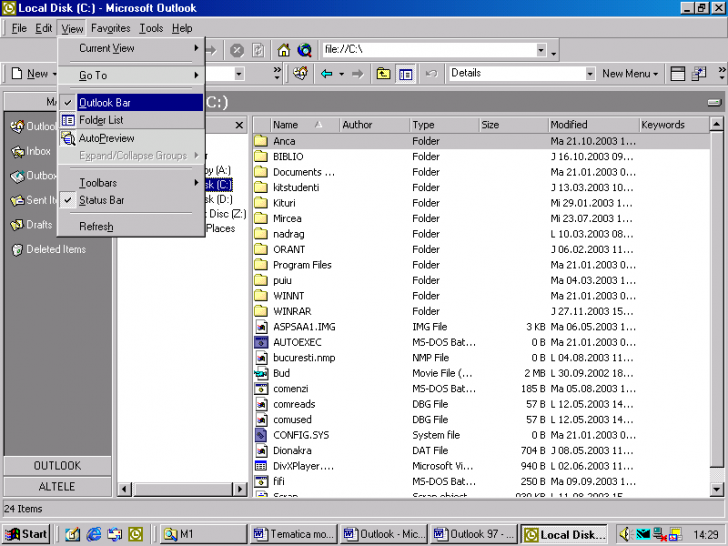Toggle AutoPreview in View menu

[131, 138]
